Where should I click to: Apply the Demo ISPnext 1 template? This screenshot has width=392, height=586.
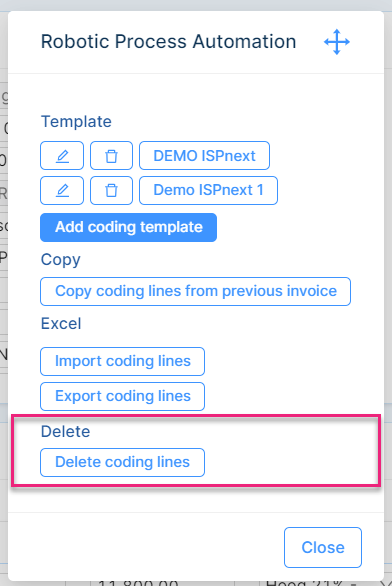pos(209,191)
